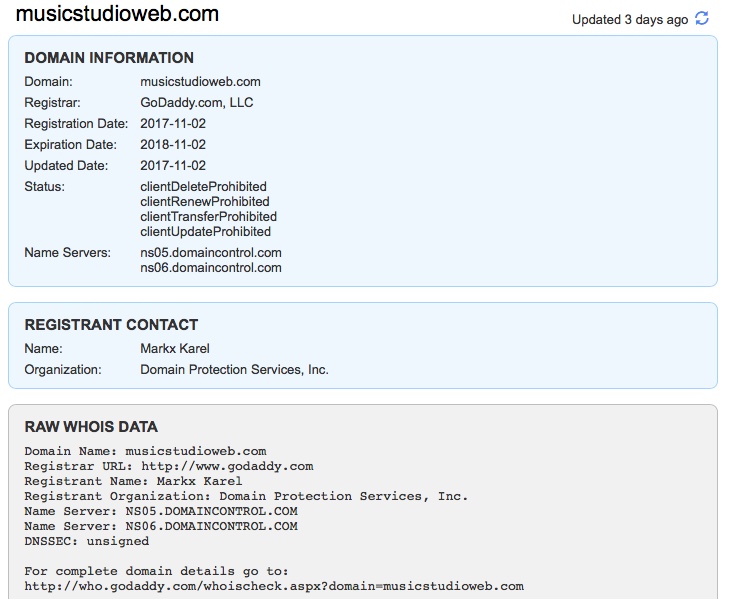Click the raw 'Registrant Name: Markx Karel' line
This screenshot has width=730, height=599.
(x=133, y=481)
